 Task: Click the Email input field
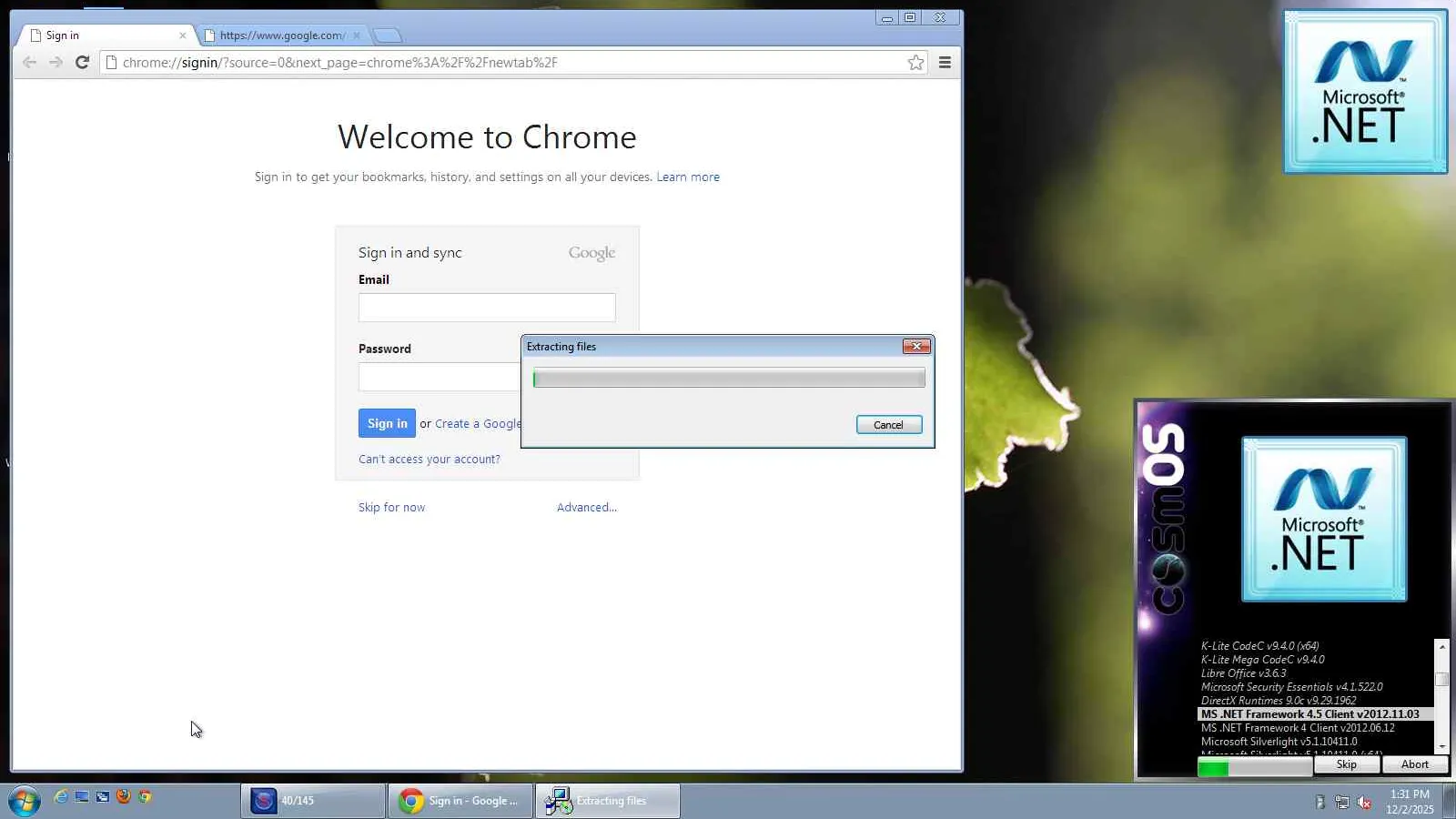(x=487, y=308)
